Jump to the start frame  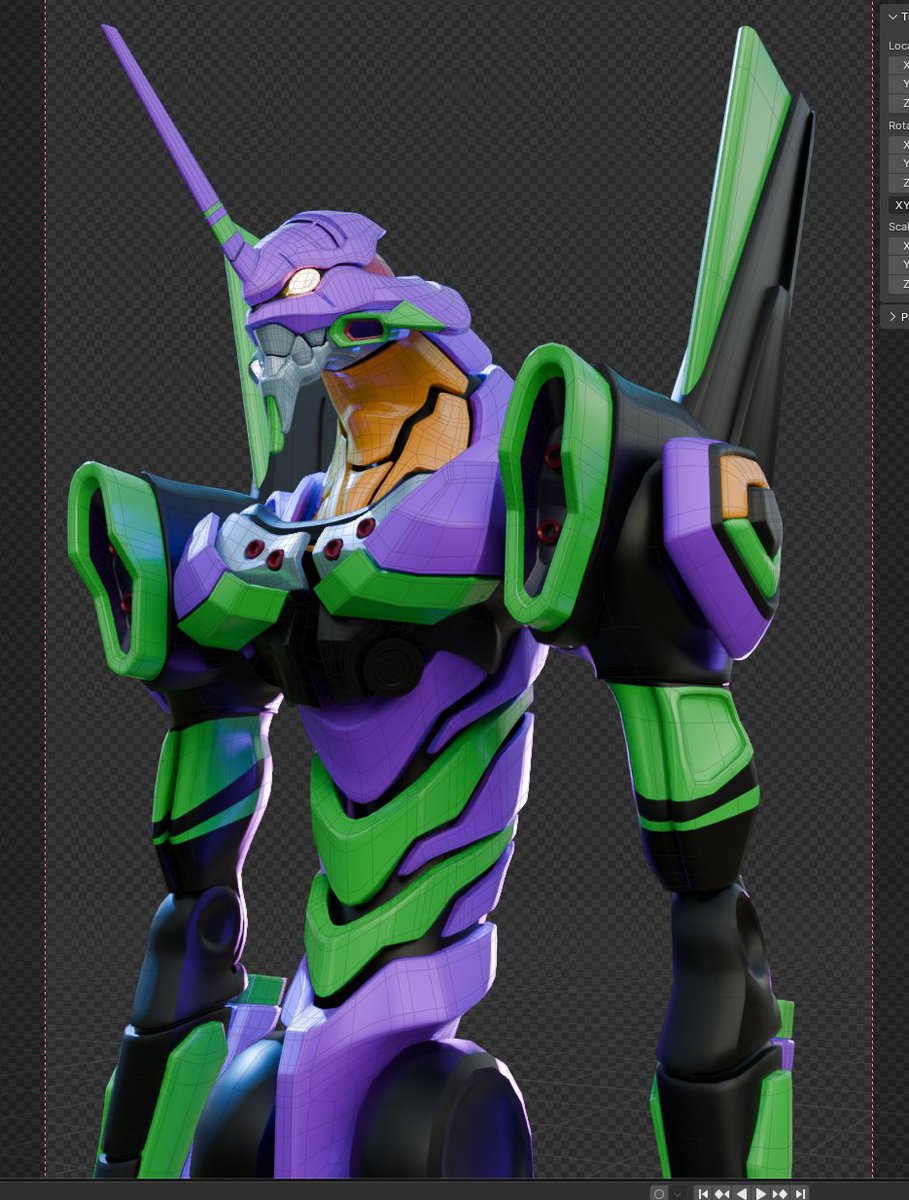click(x=703, y=1193)
